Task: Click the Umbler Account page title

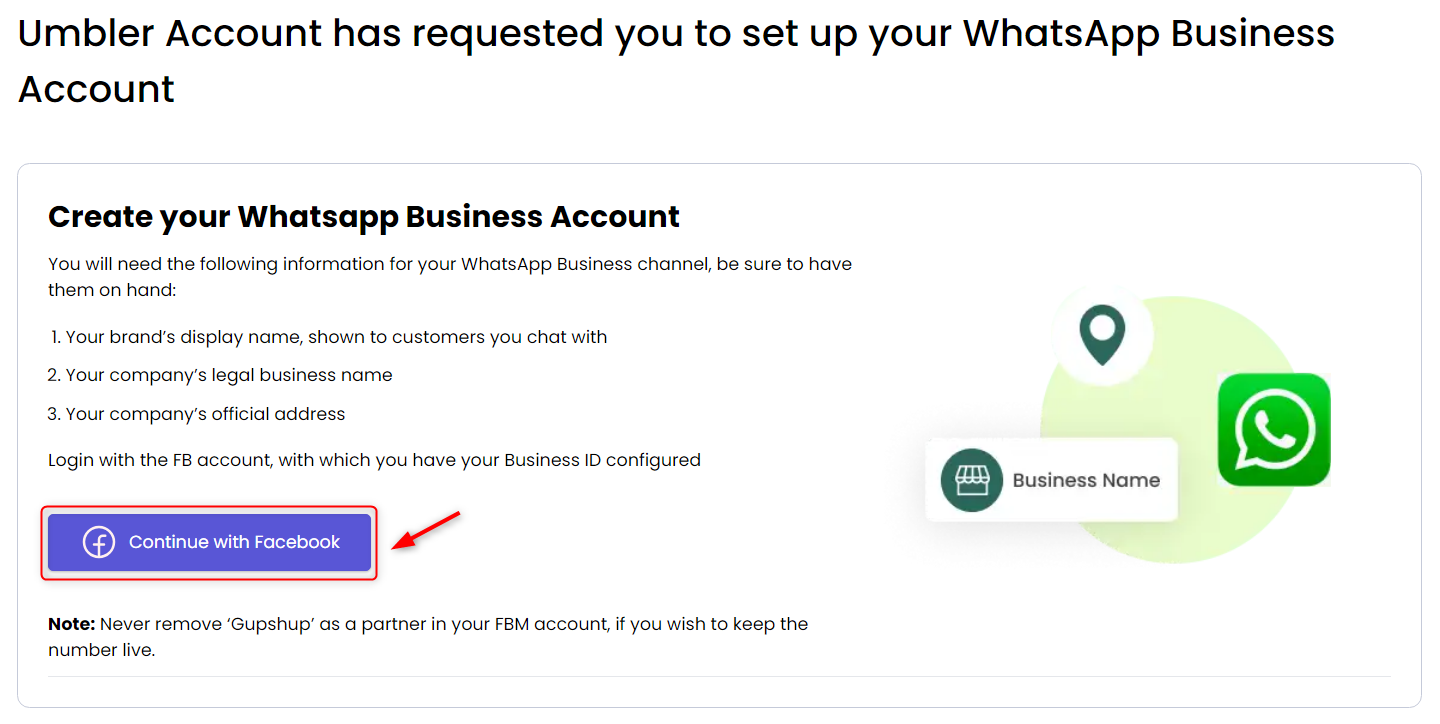Action: [675, 35]
